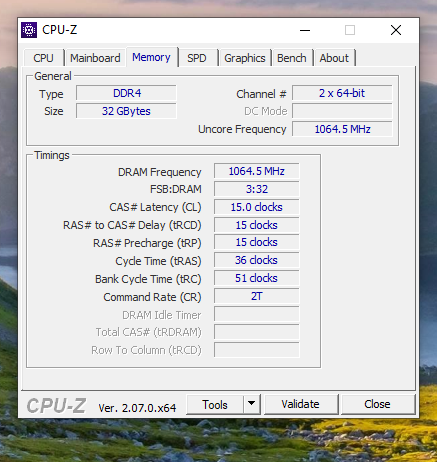The height and width of the screenshot is (462, 437).
Task: Click the Size label in General group
Action: point(54,111)
